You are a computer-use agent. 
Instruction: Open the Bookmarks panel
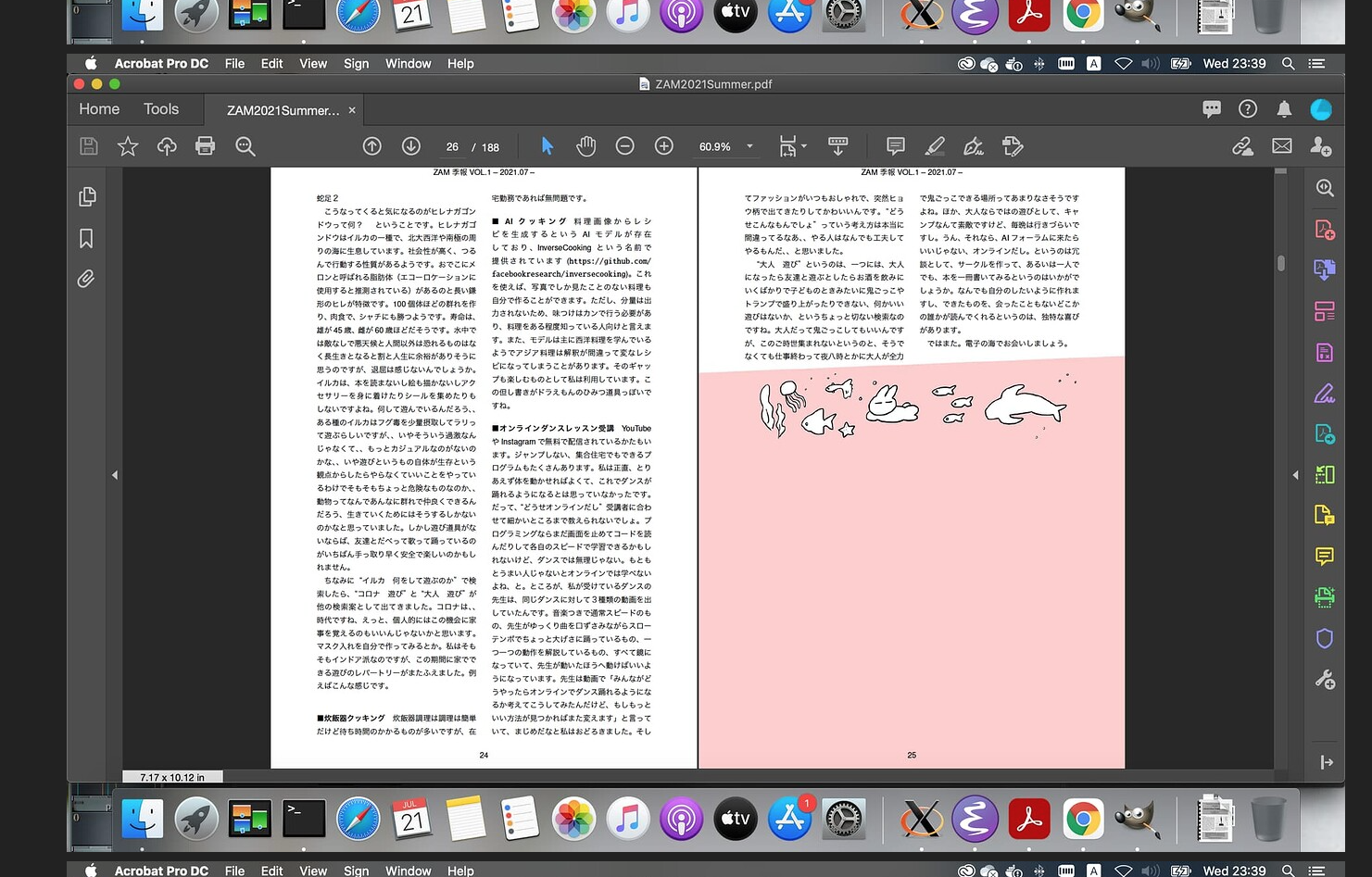pos(86,239)
